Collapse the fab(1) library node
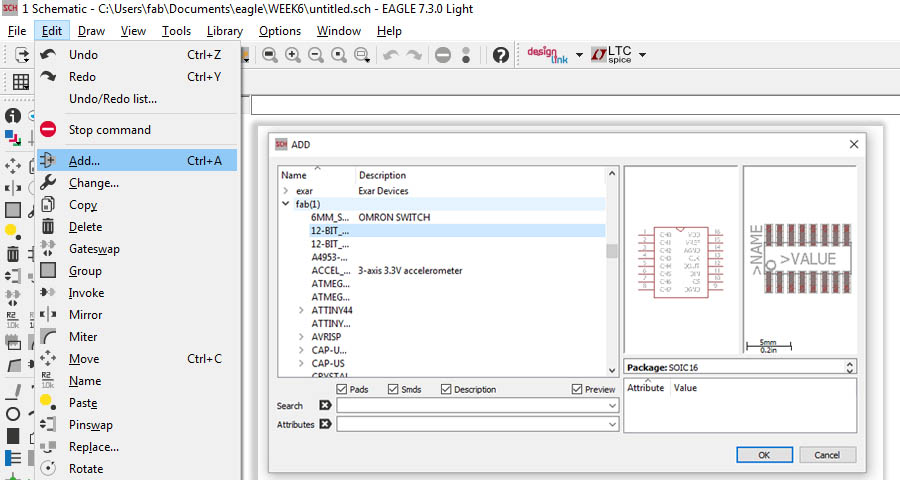The image size is (900, 480). [286, 204]
